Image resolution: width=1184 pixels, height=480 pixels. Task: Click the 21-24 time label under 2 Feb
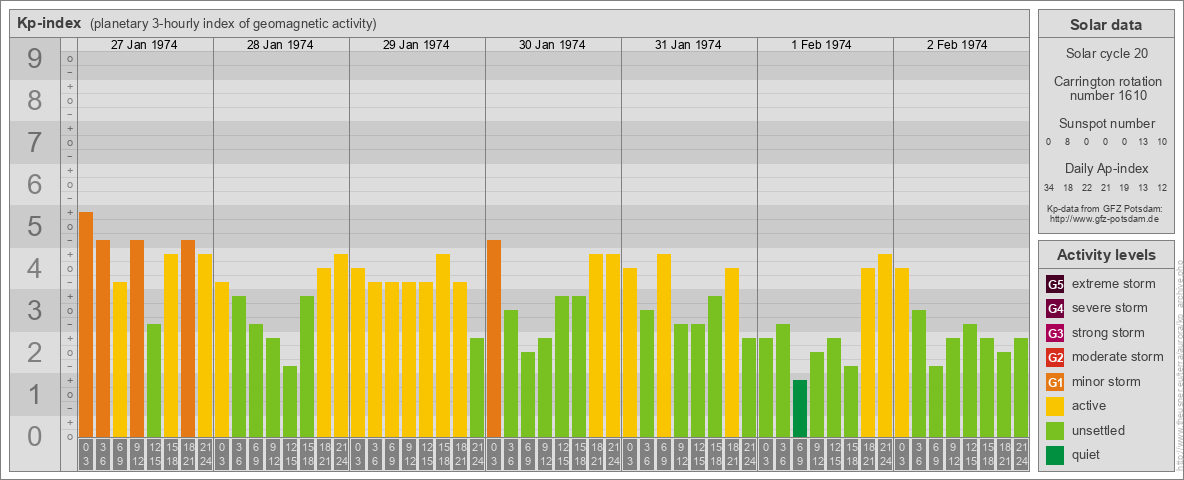(1021, 455)
